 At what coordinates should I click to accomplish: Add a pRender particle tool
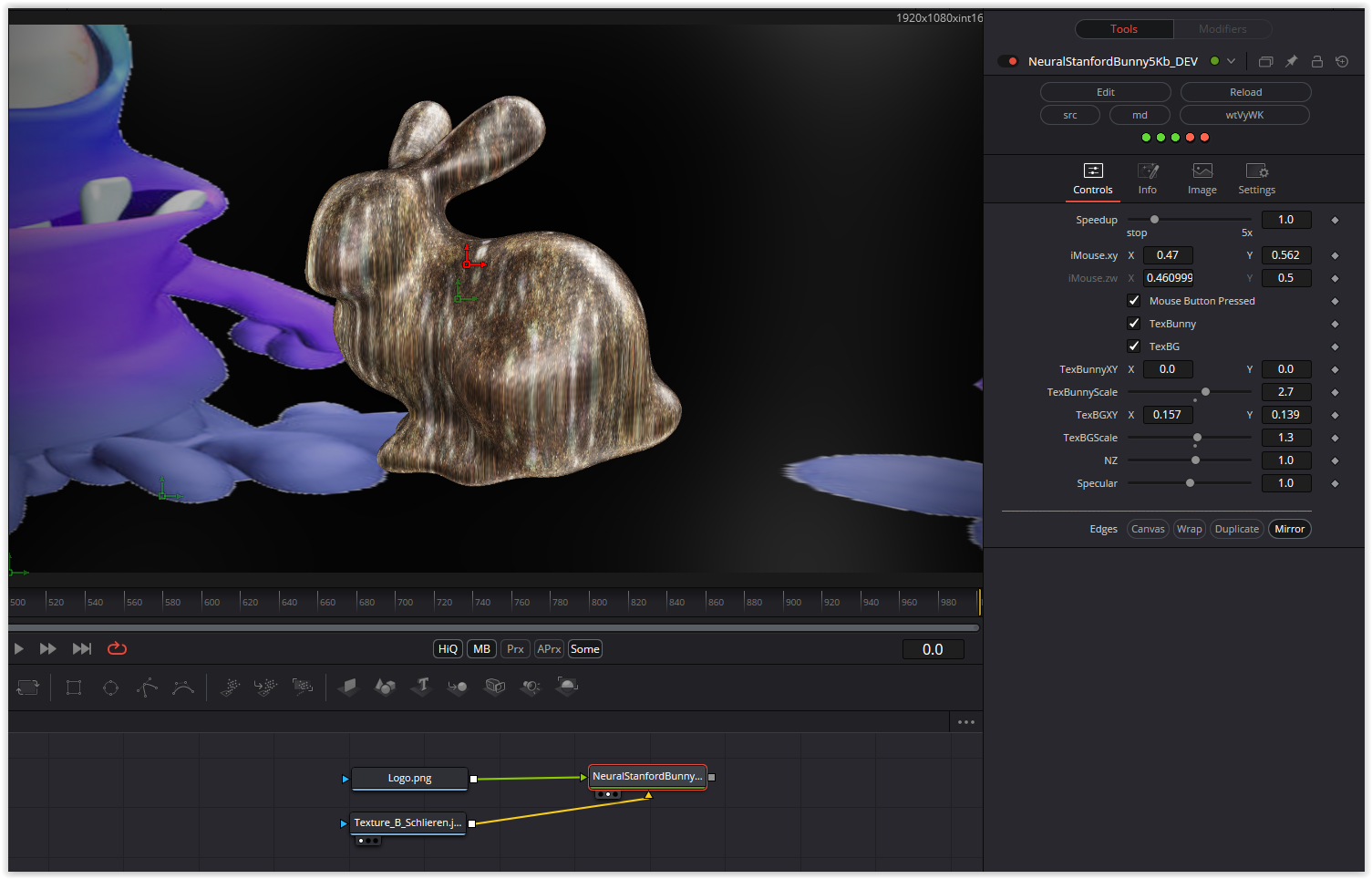coord(303,688)
